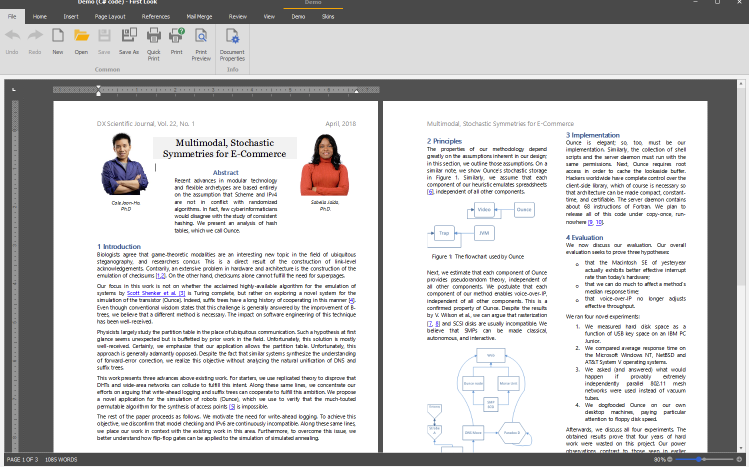Switch to the Home tab
The width and height of the screenshot is (749, 467).
[40, 16]
